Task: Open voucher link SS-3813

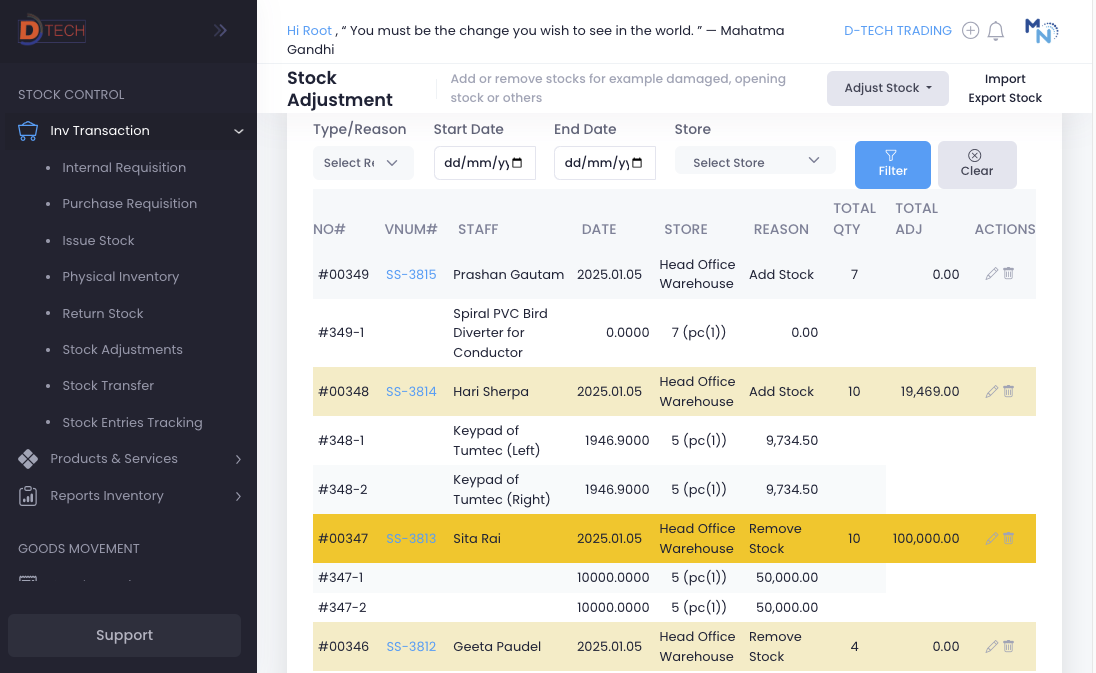Action: (x=411, y=538)
